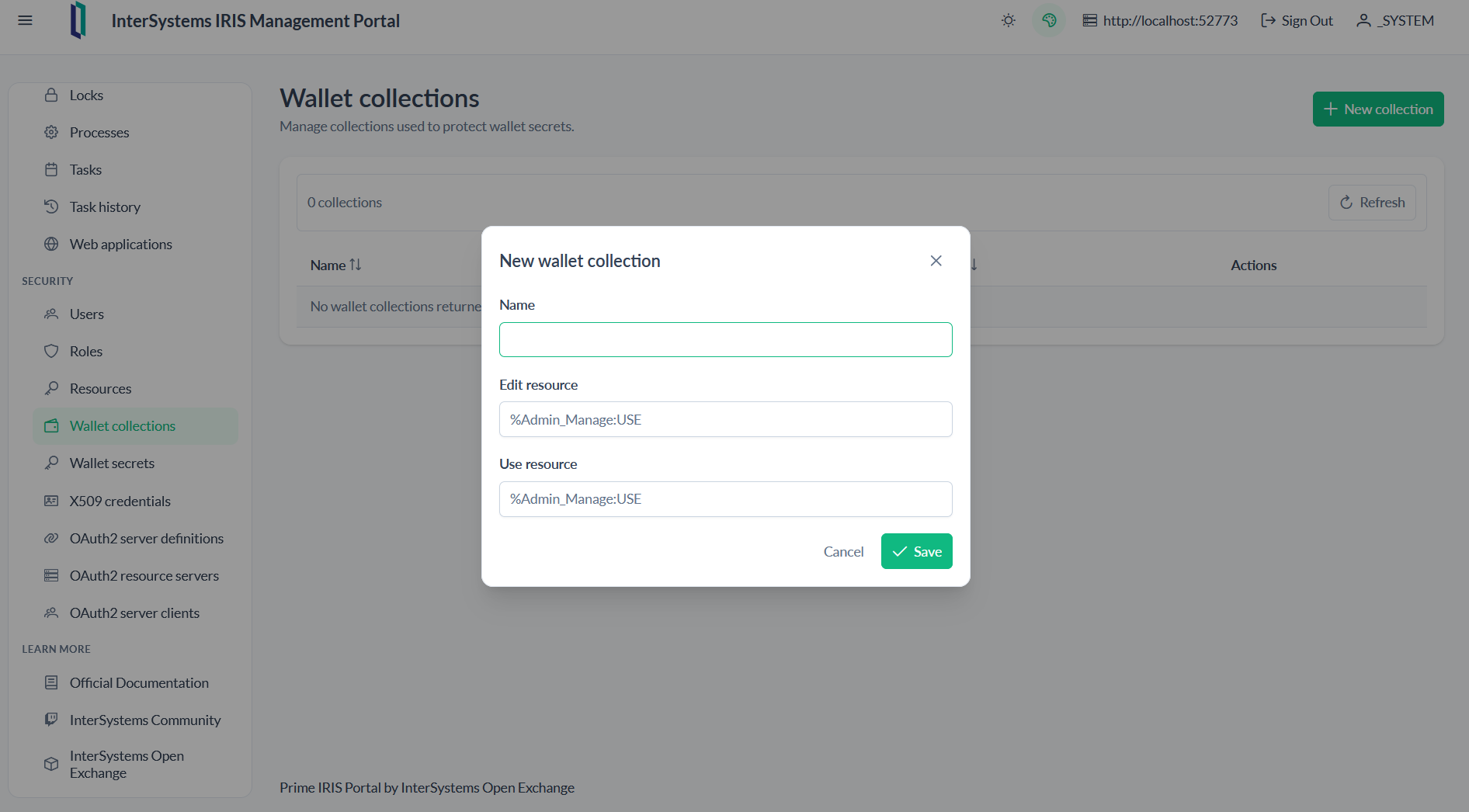The image size is (1469, 812).
Task: Cancel the new wallet collection dialog
Action: [843, 551]
